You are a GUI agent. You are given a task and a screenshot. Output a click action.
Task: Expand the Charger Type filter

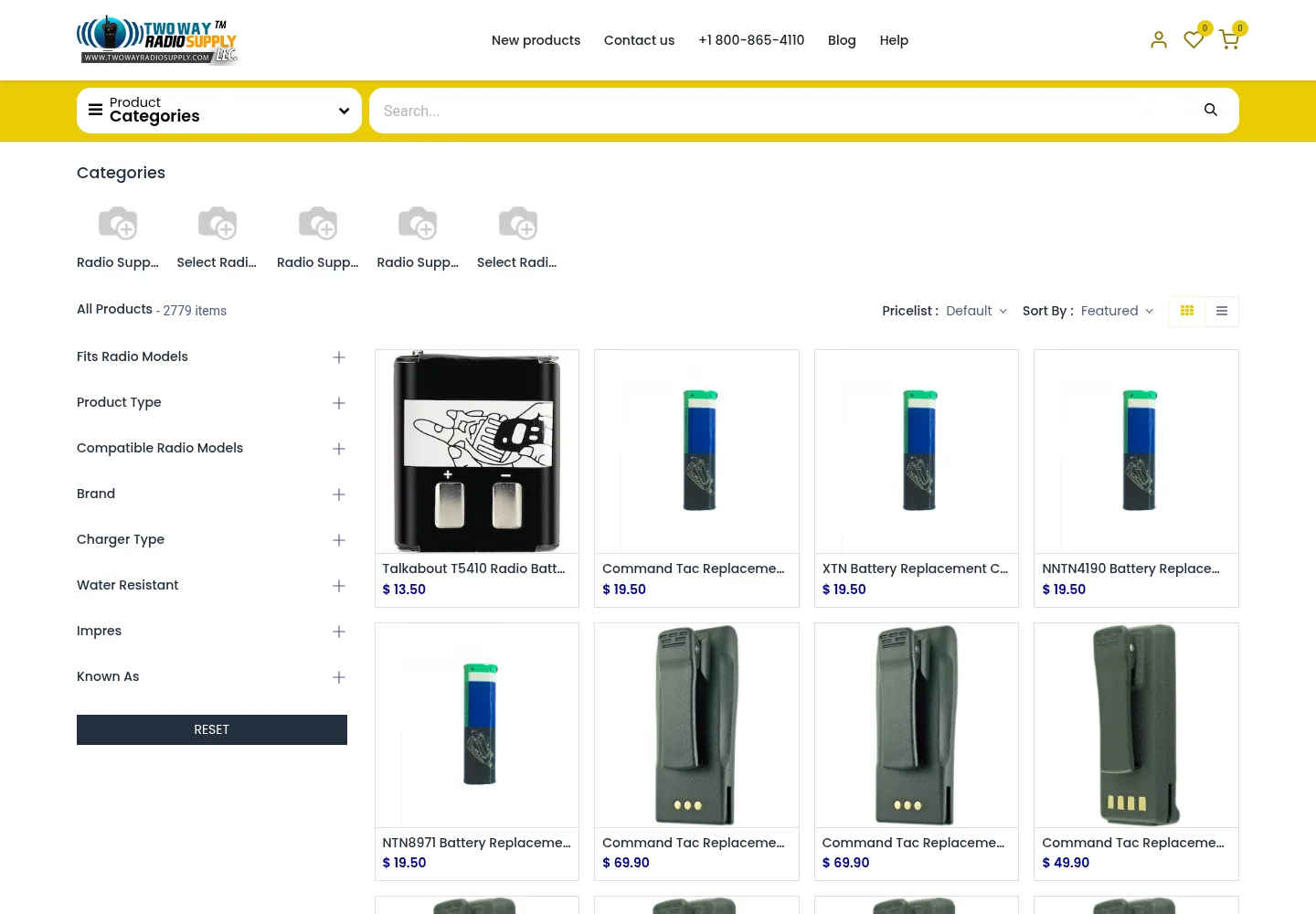click(212, 540)
